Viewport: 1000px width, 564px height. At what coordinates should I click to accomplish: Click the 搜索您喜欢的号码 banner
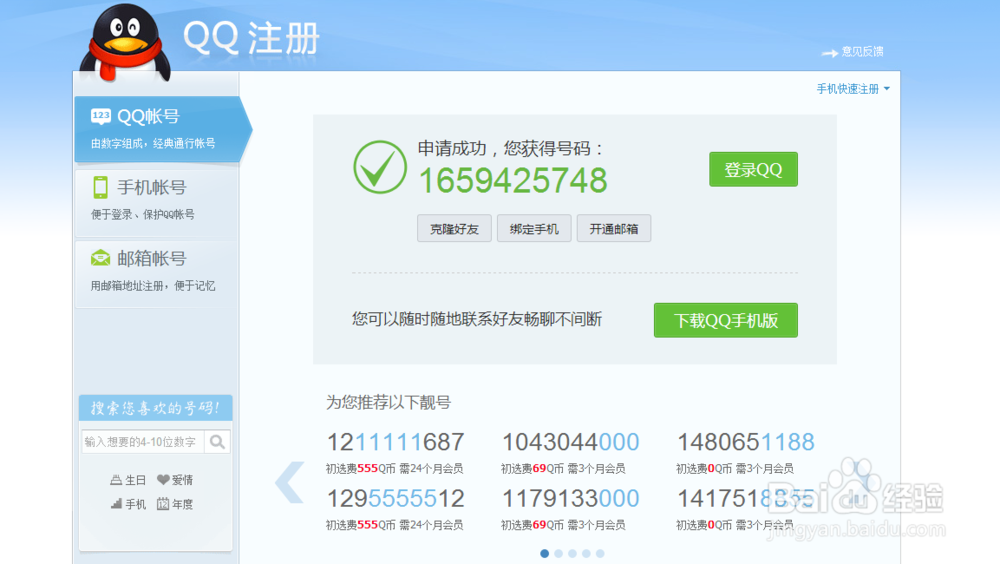tap(156, 408)
